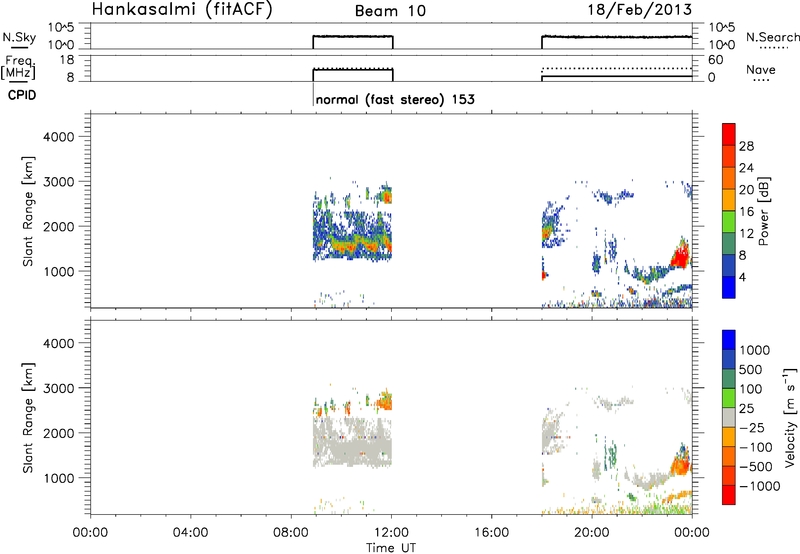The height and width of the screenshot is (554, 800).
Task: Select the 20:00 time tick label
Action: (x=592, y=533)
